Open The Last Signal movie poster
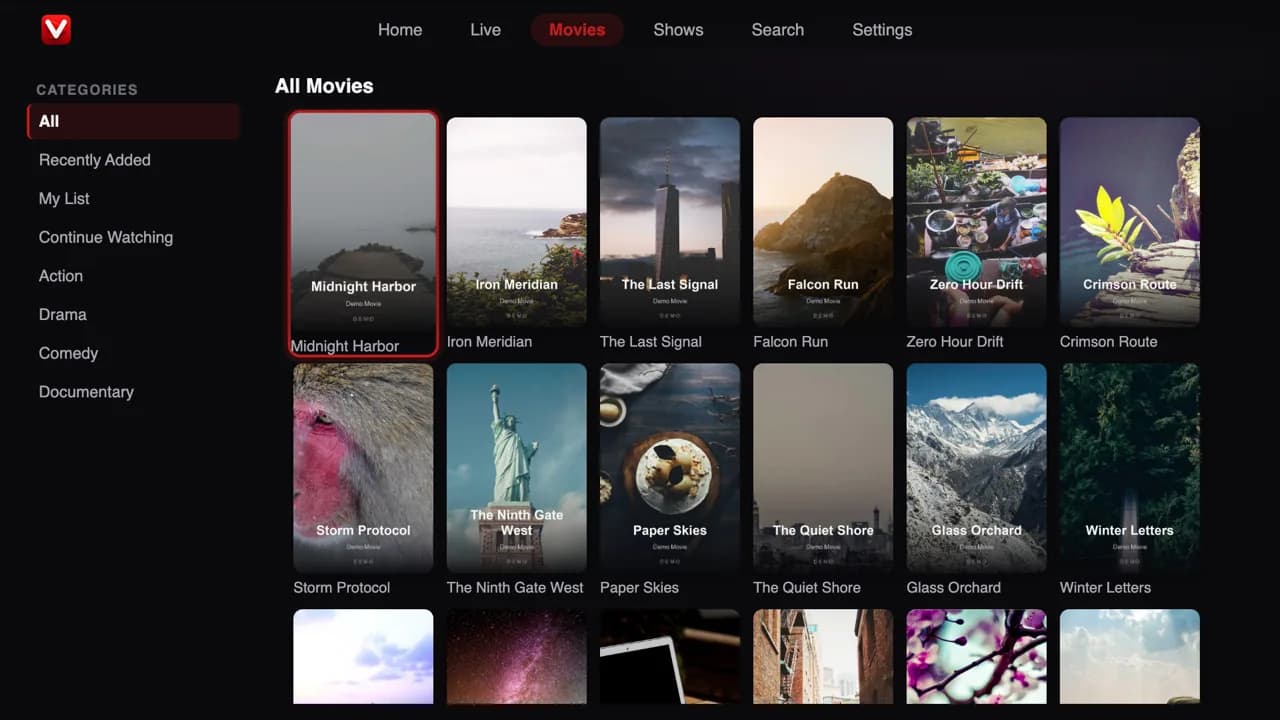 point(670,222)
